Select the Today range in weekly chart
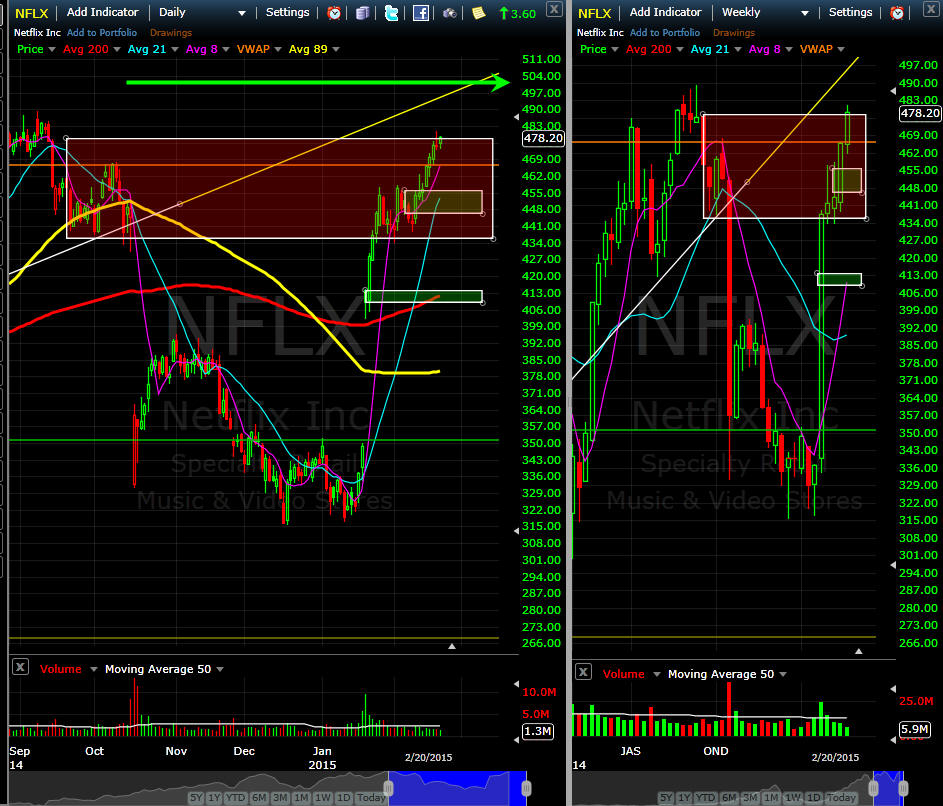Viewport: 943px width, 806px height. (x=841, y=798)
